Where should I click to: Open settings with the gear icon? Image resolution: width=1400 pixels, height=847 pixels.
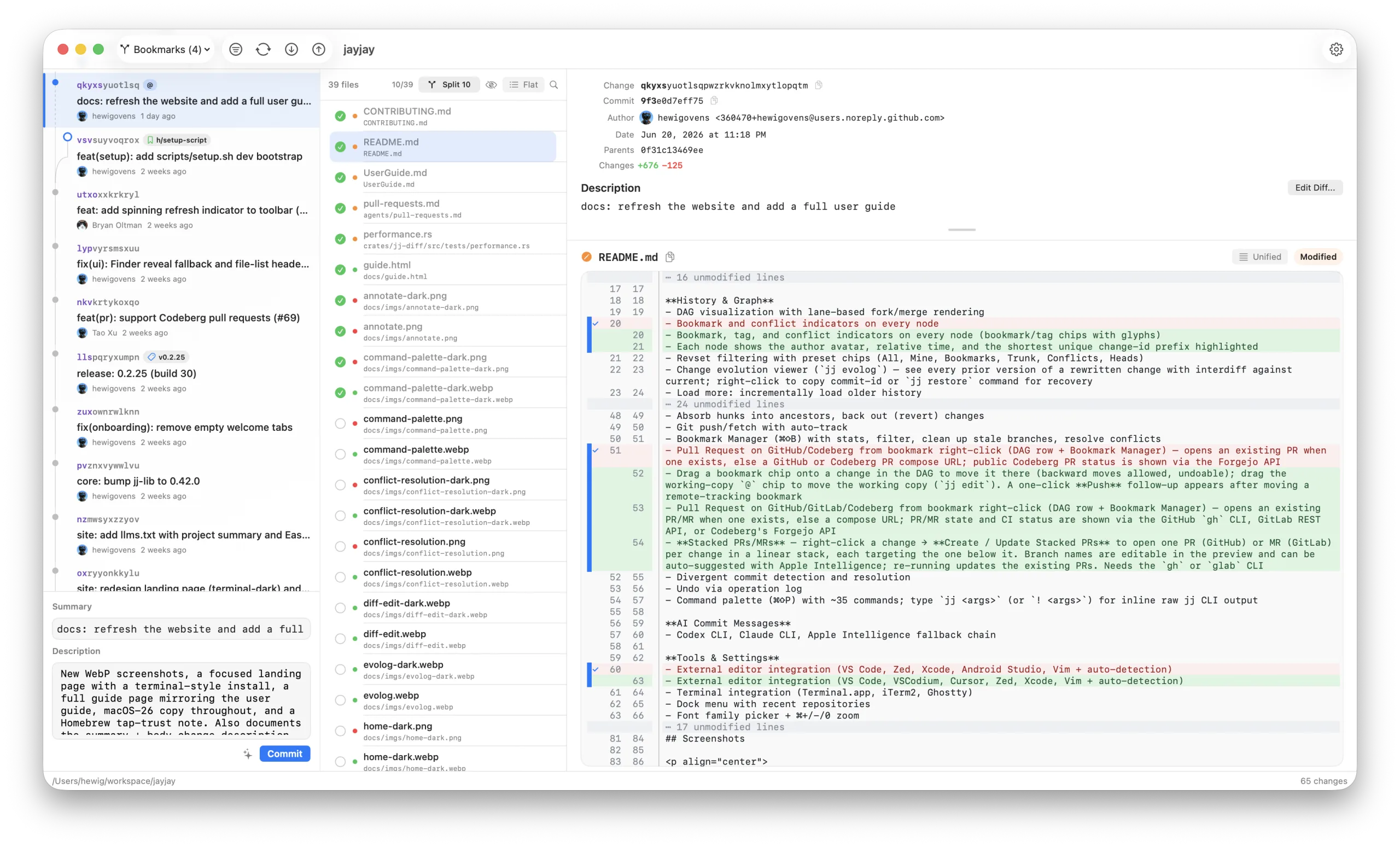1336,49
